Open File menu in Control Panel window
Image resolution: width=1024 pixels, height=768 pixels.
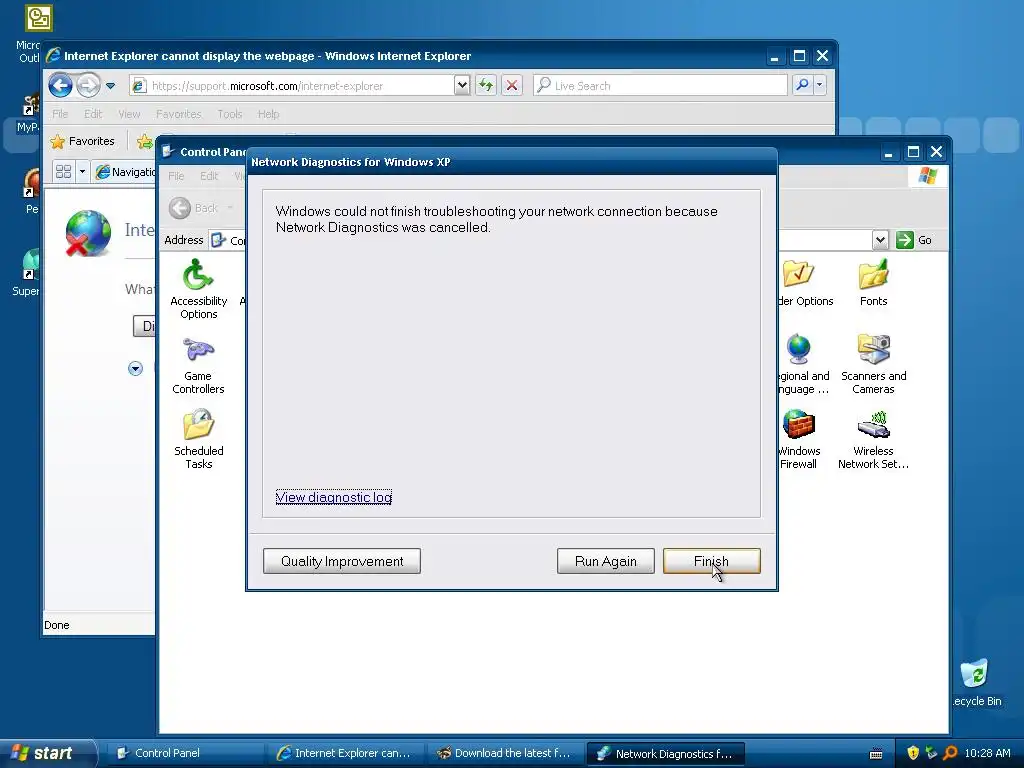(x=176, y=176)
